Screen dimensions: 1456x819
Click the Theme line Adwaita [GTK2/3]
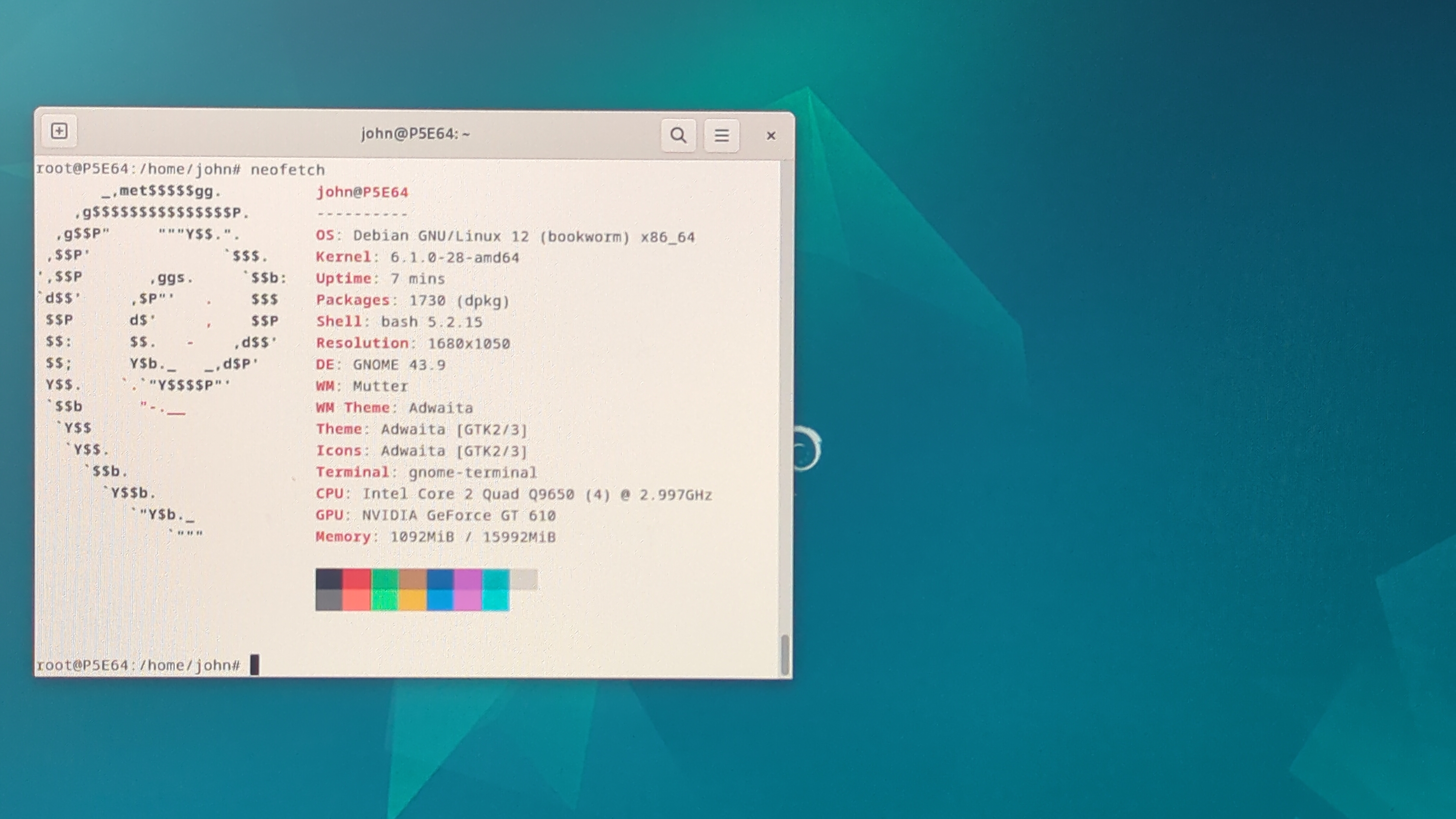[x=422, y=430]
